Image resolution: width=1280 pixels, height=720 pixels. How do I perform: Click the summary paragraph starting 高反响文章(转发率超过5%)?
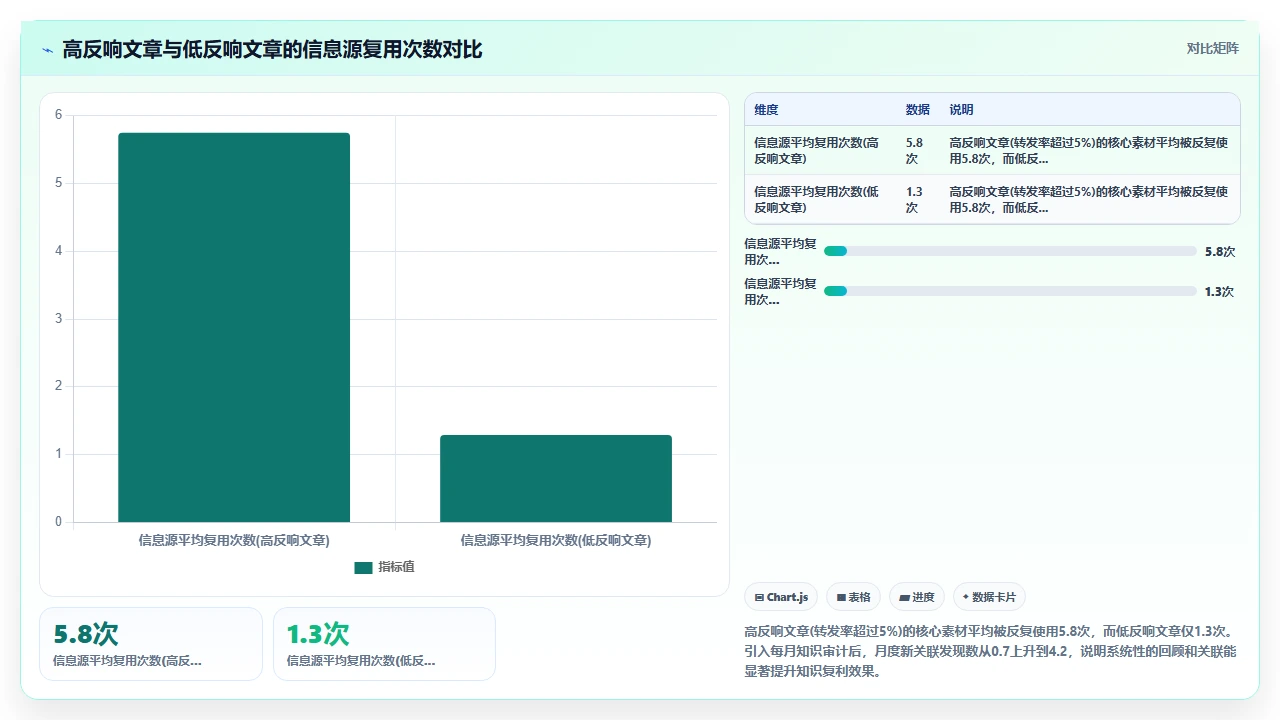pyautogui.click(x=991, y=651)
